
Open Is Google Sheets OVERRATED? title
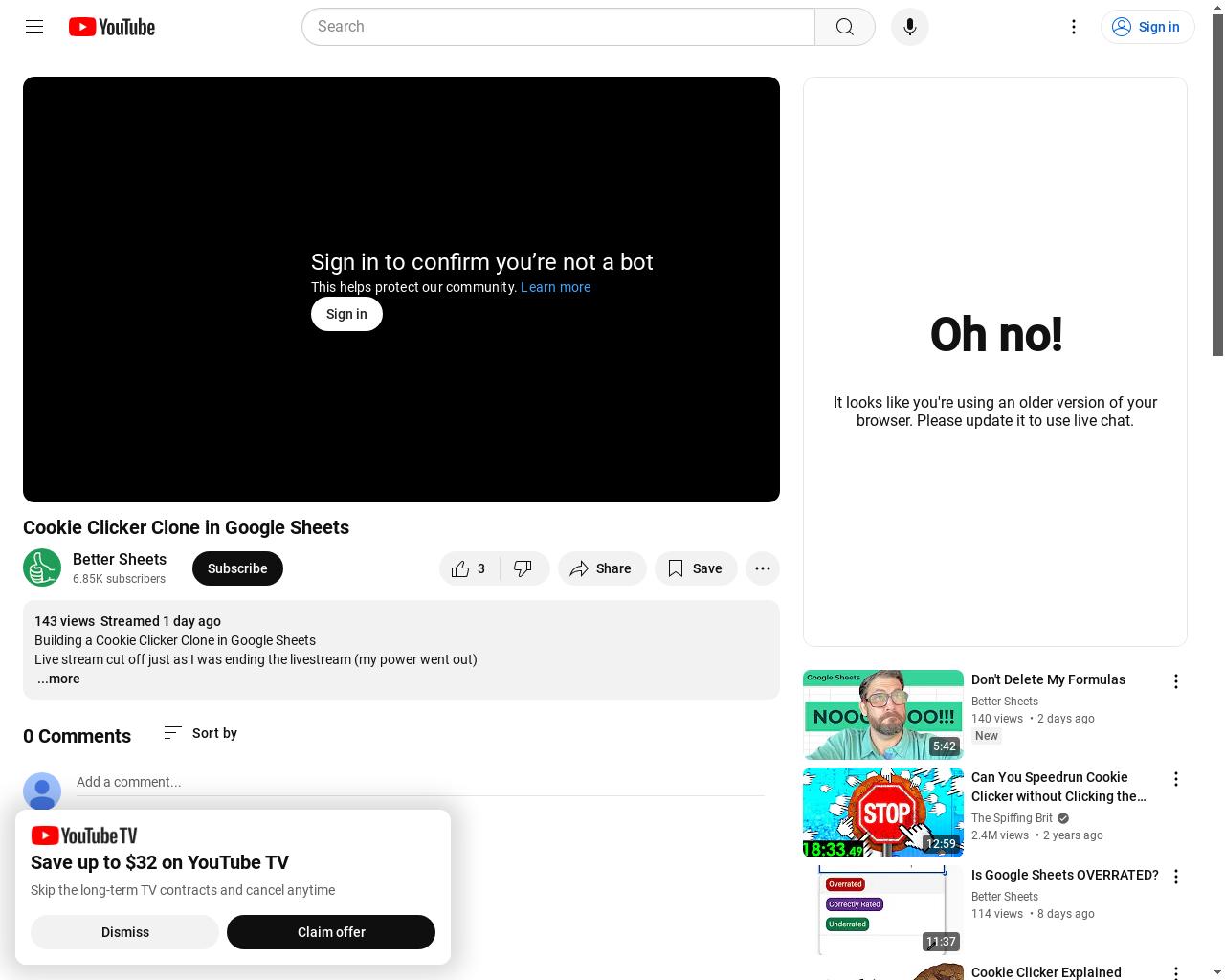pos(1065,875)
